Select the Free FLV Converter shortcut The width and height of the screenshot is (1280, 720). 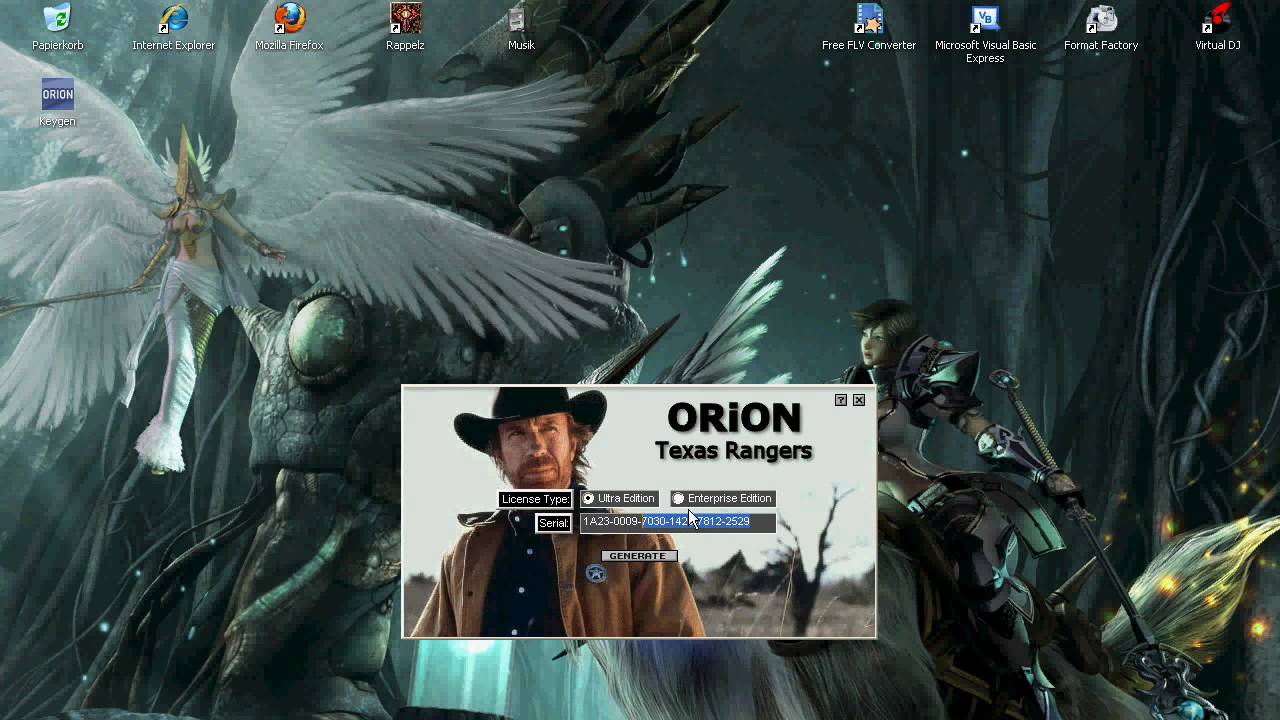tap(869, 27)
